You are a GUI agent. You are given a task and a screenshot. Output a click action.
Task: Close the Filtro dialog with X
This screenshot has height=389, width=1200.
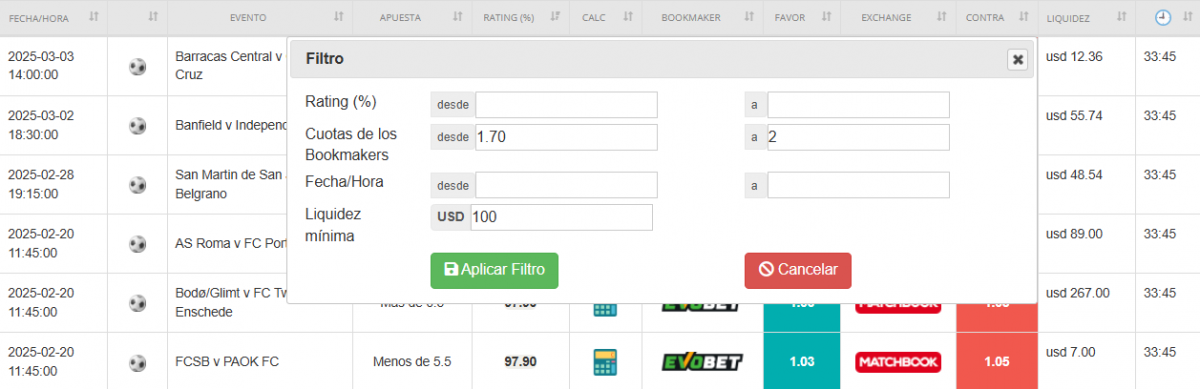(1018, 60)
